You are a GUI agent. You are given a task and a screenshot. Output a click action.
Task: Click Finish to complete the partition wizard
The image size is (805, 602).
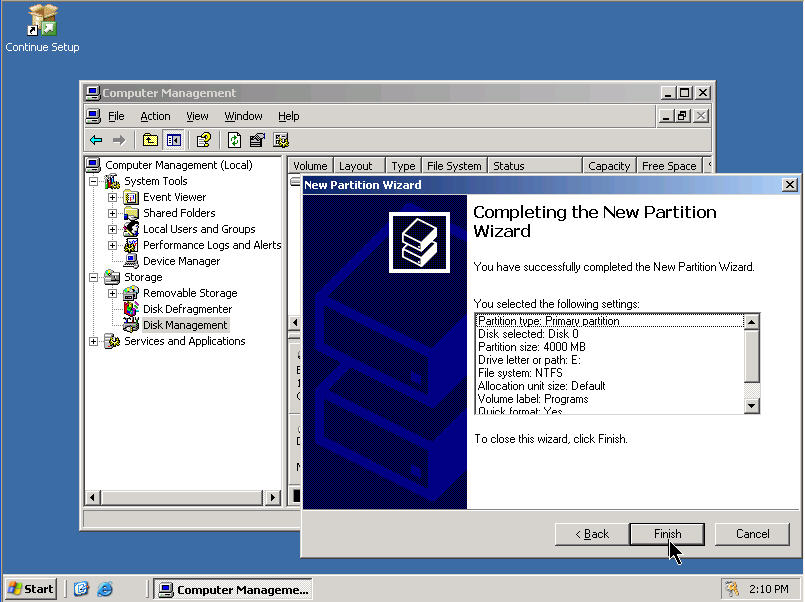coord(667,534)
